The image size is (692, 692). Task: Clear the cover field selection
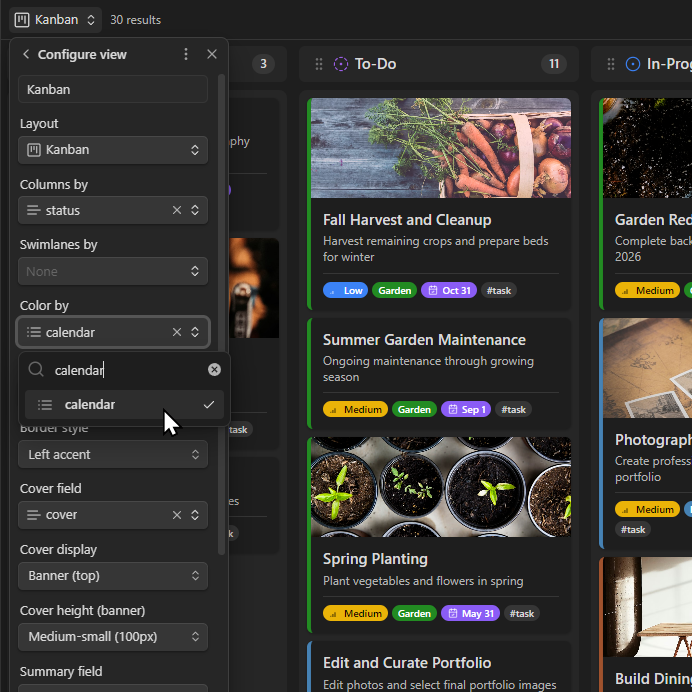(177, 515)
